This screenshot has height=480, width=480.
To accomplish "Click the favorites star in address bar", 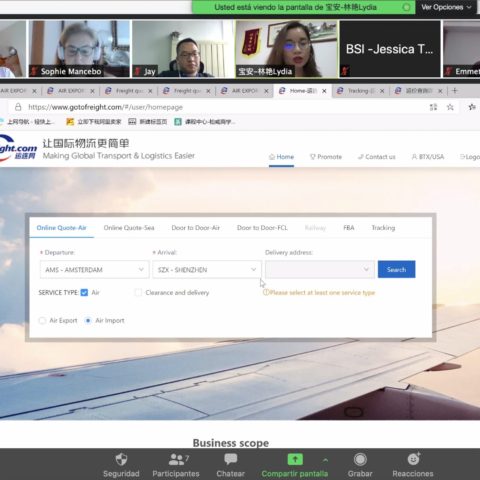I will (450, 107).
